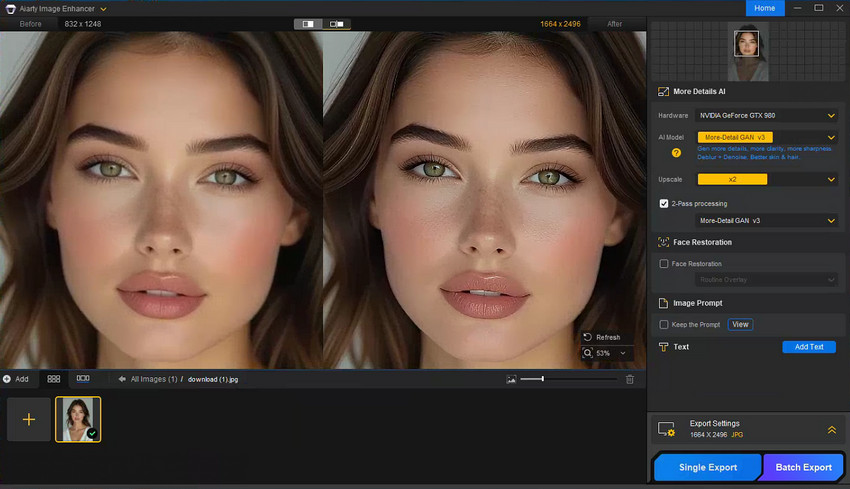The height and width of the screenshot is (489, 850).
Task: Enable the Face Restoration checkbox
Action: (x=664, y=264)
